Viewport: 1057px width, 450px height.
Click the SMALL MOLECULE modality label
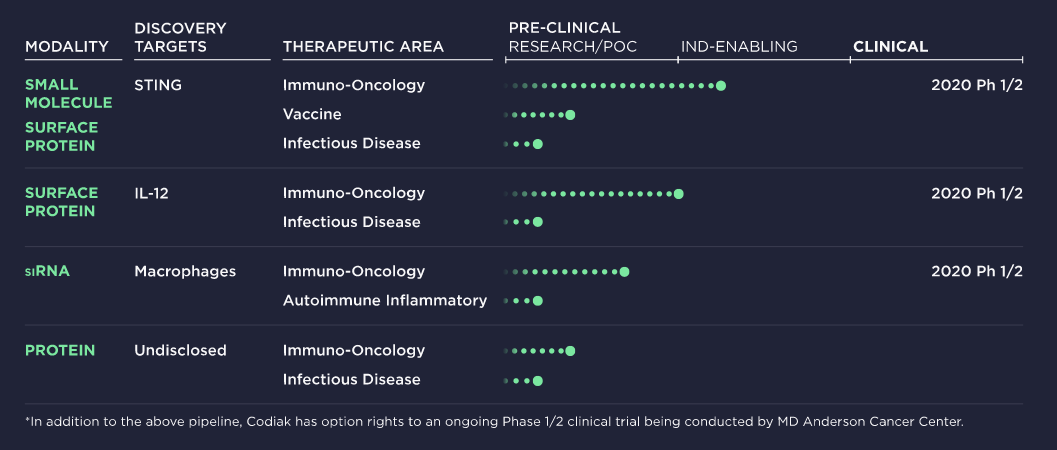tap(69, 94)
